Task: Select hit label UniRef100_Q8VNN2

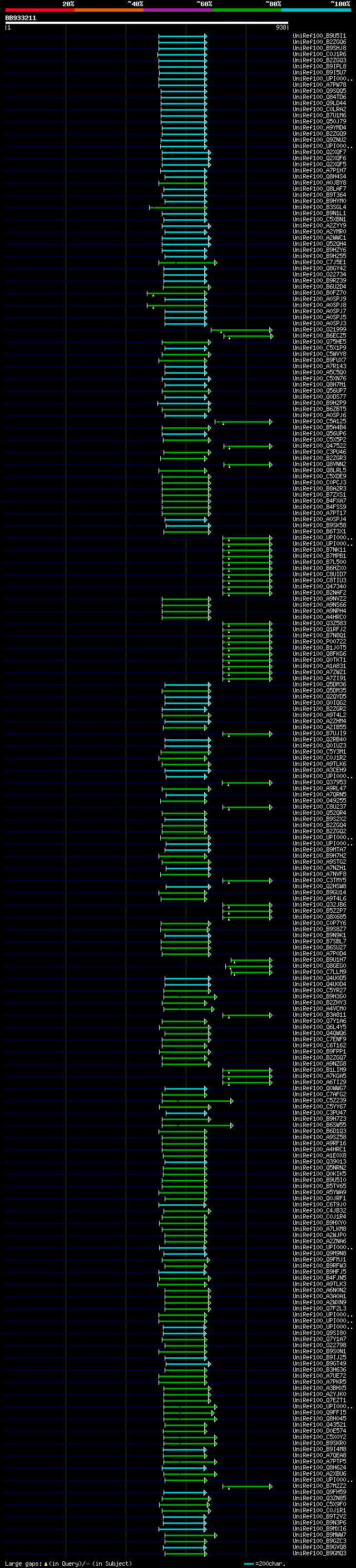Action: point(319,464)
